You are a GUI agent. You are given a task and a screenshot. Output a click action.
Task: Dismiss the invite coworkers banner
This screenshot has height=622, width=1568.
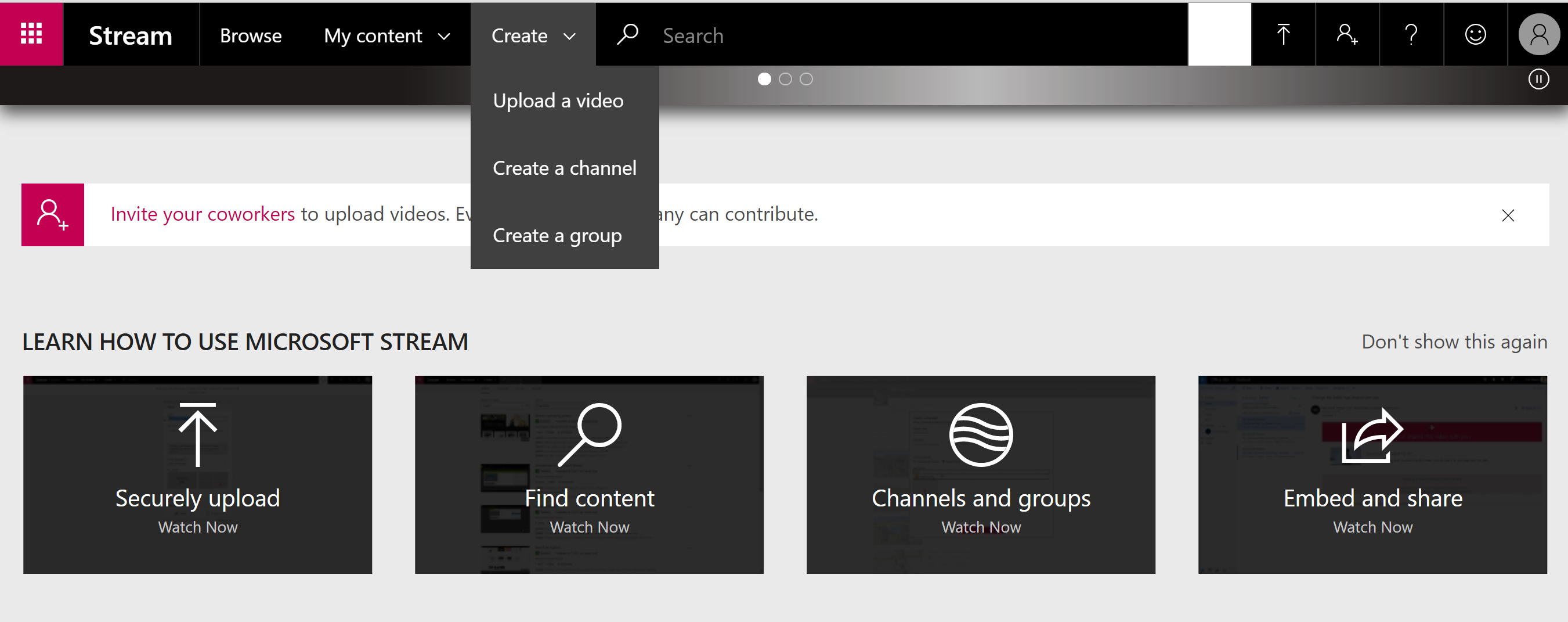click(x=1508, y=215)
